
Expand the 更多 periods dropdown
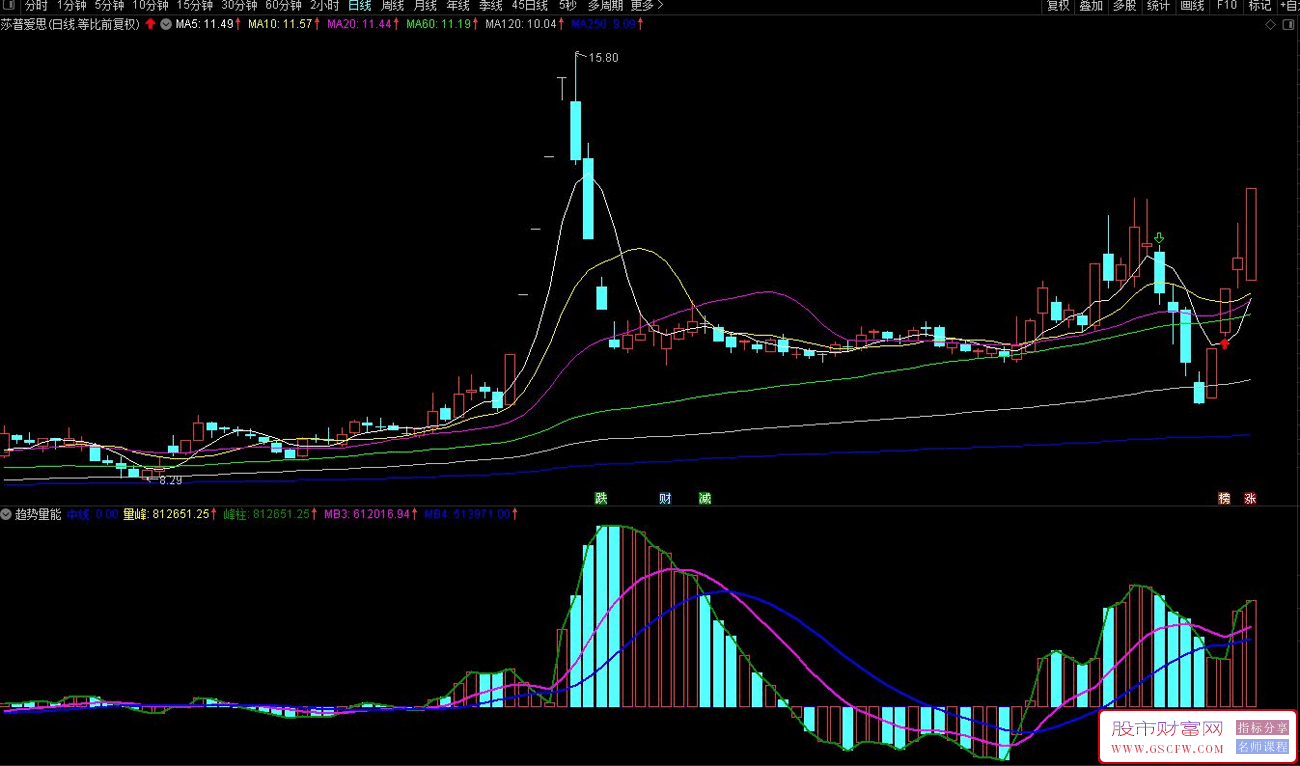646,6
